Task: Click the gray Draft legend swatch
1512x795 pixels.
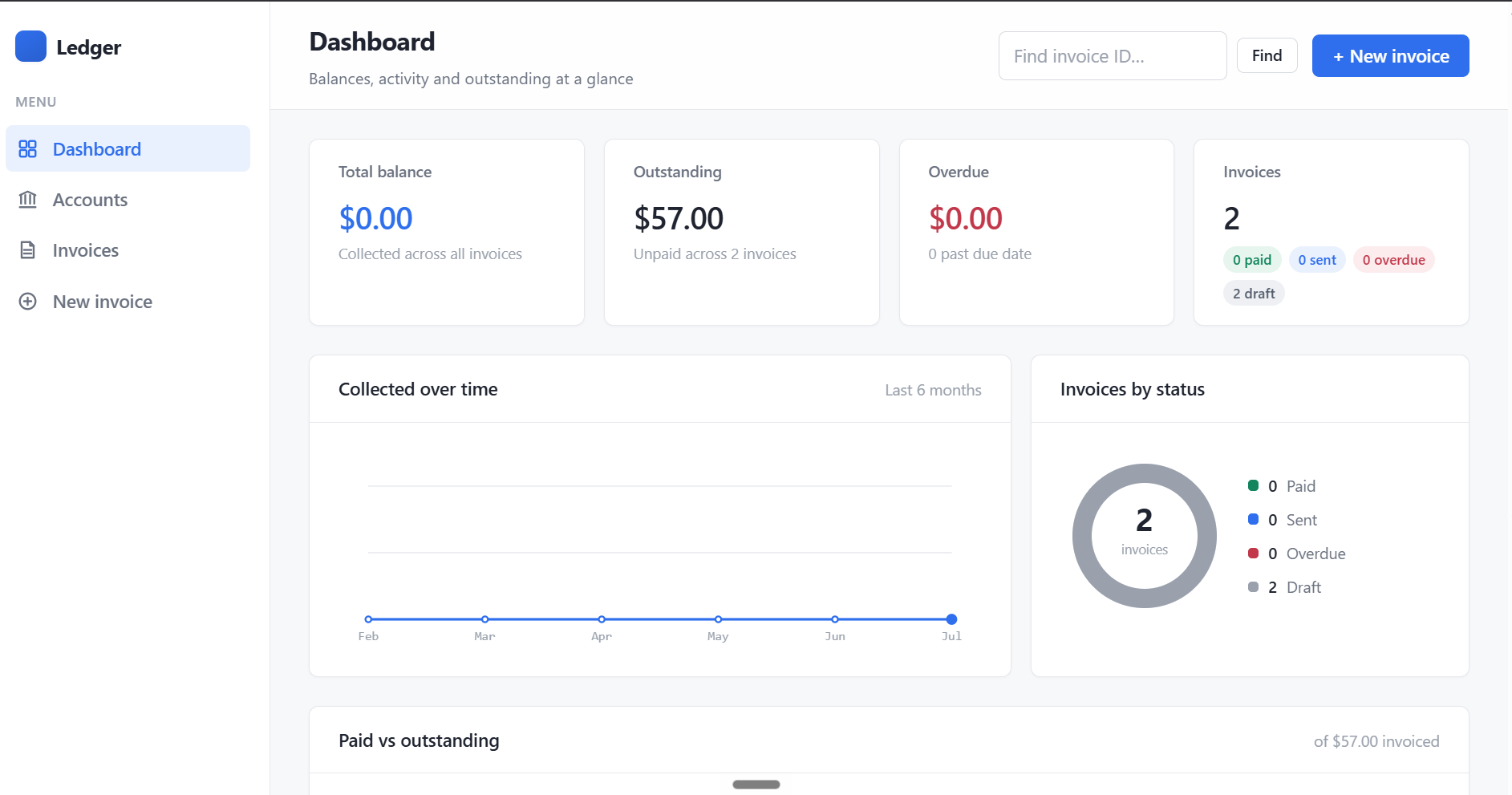Action: (1253, 586)
